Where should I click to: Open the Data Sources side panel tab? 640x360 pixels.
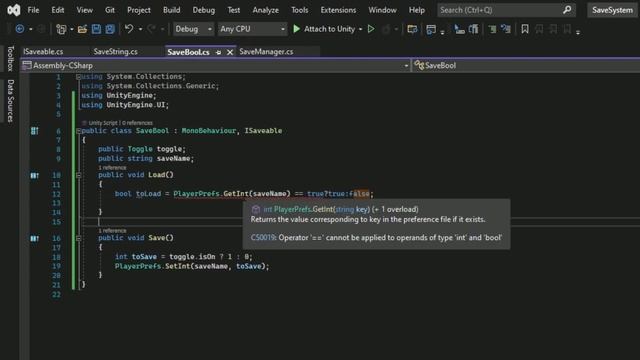point(10,101)
